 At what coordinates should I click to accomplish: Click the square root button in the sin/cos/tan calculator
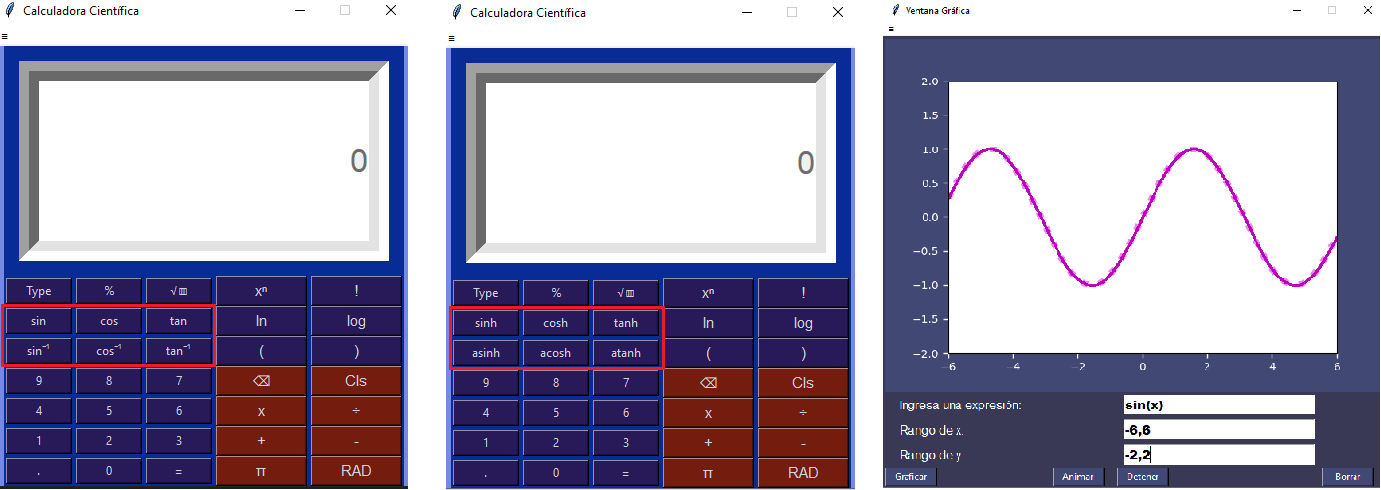point(179,291)
